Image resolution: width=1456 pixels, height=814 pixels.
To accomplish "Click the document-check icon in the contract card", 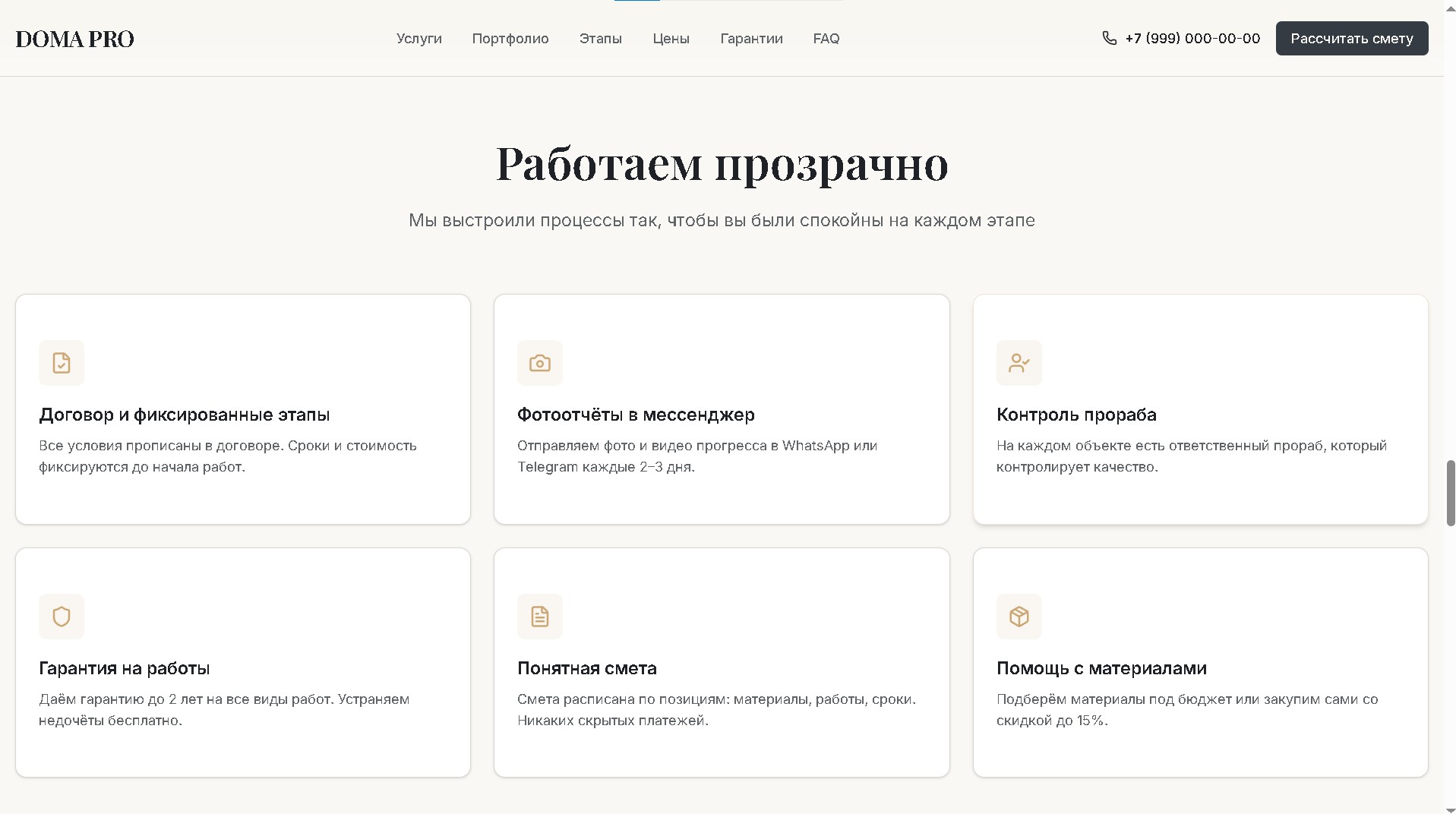I will [x=62, y=363].
